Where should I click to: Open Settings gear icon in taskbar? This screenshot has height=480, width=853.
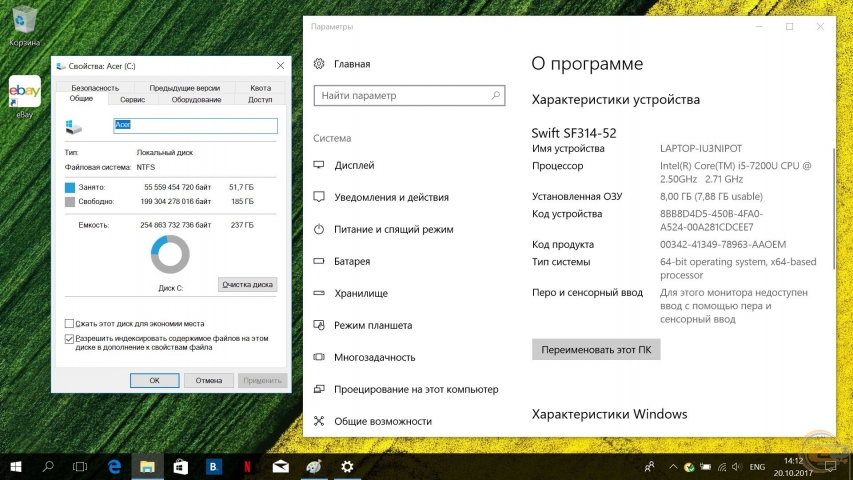pos(347,466)
